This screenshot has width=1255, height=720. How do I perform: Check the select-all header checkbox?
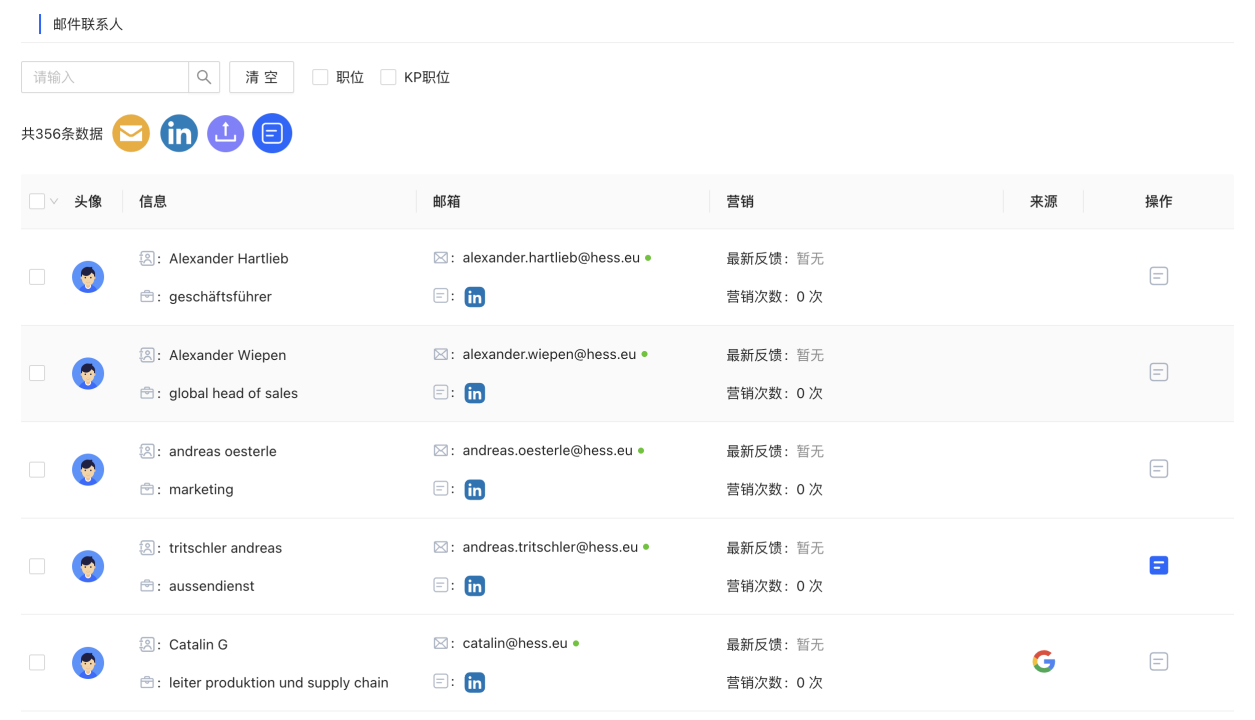click(37, 201)
